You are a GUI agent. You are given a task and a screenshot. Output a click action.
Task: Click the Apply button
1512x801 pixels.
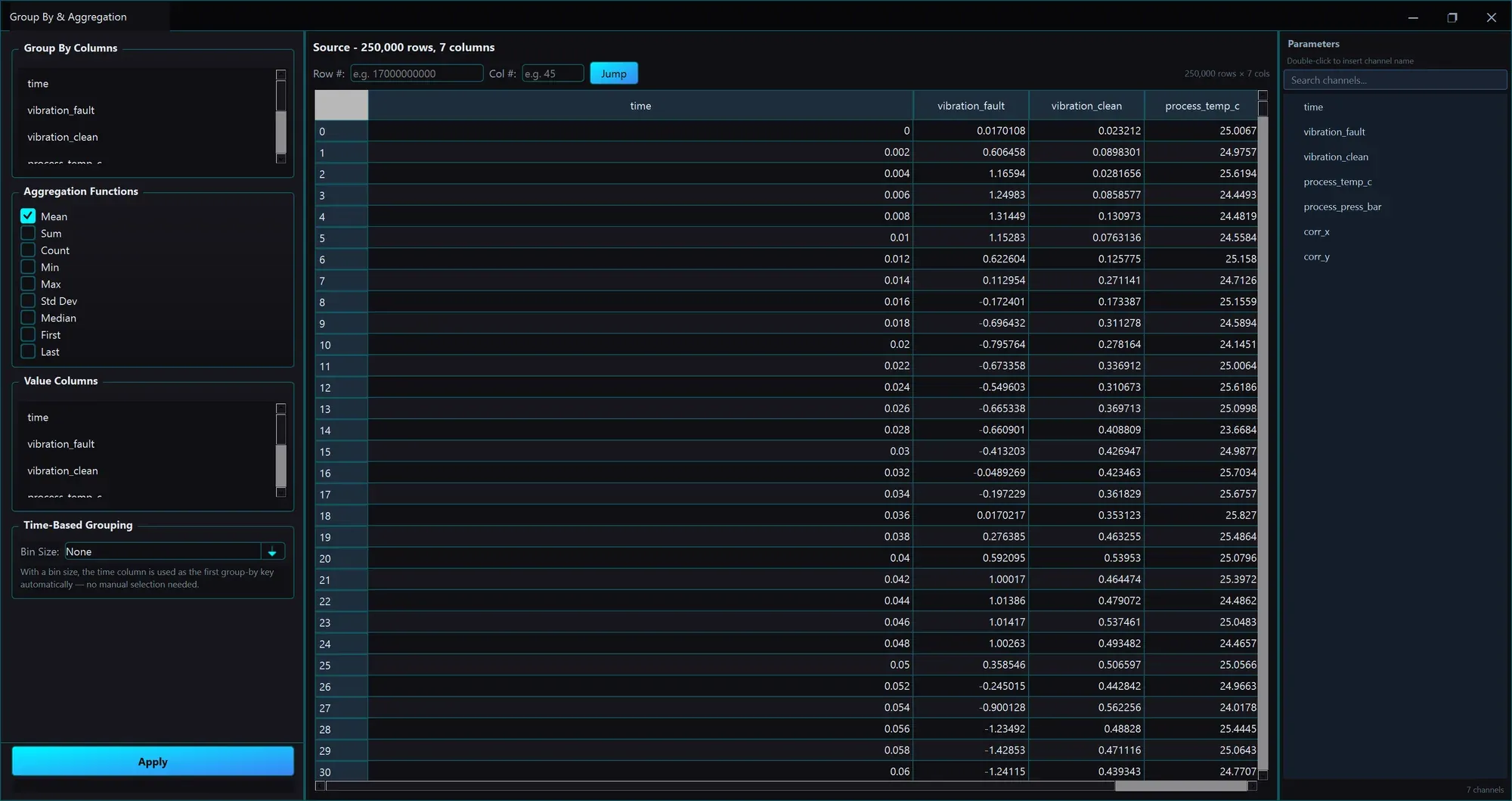coord(153,762)
